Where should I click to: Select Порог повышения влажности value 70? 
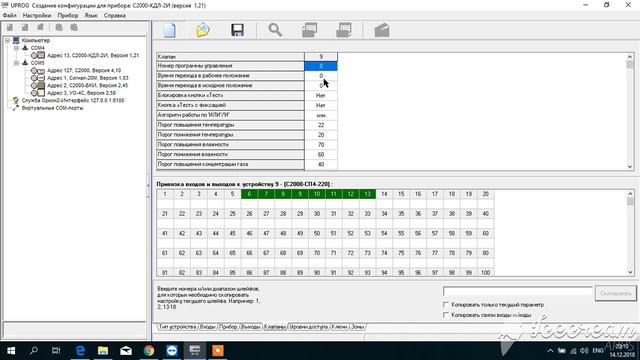(x=321, y=144)
